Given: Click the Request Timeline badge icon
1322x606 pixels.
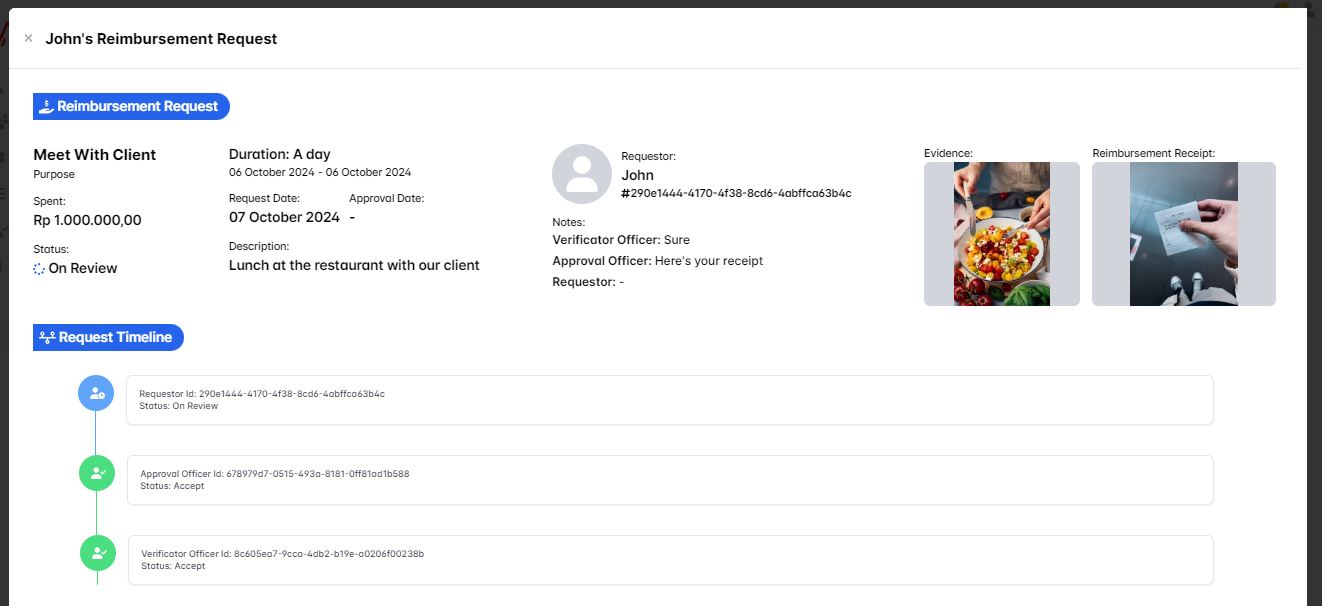Looking at the screenshot, I should tap(47, 338).
